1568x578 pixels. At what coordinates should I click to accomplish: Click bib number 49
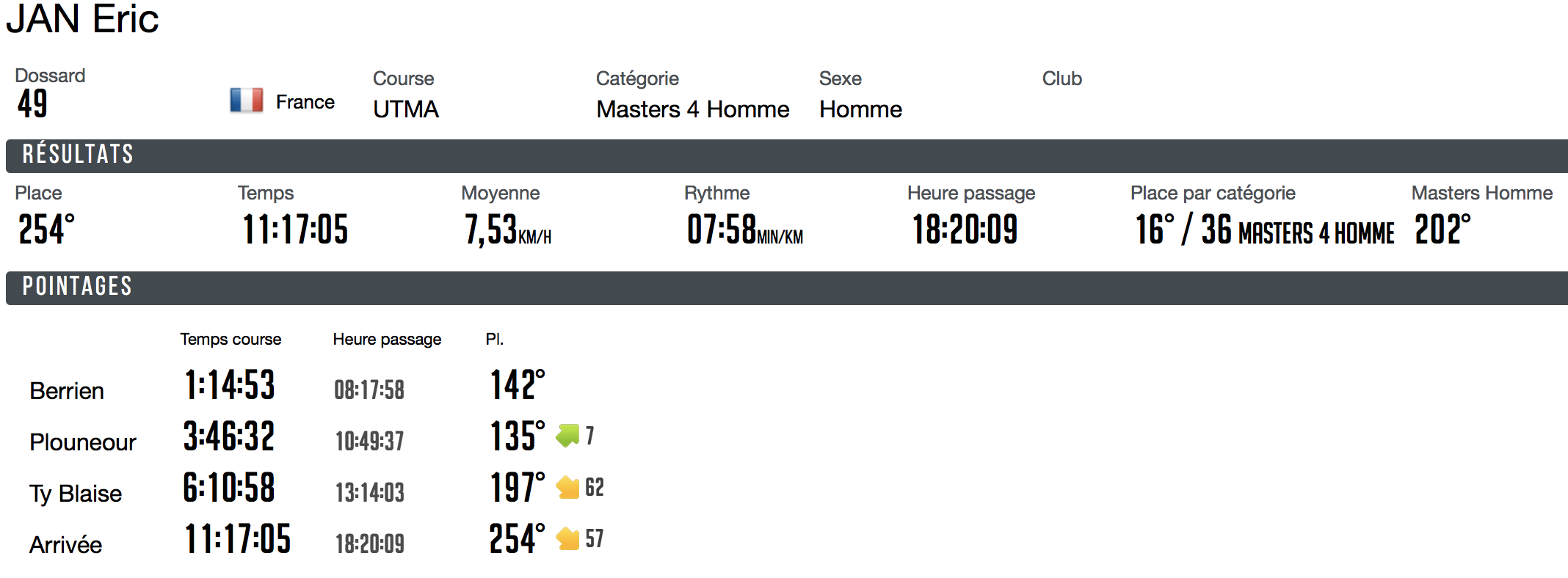pyautogui.click(x=32, y=103)
